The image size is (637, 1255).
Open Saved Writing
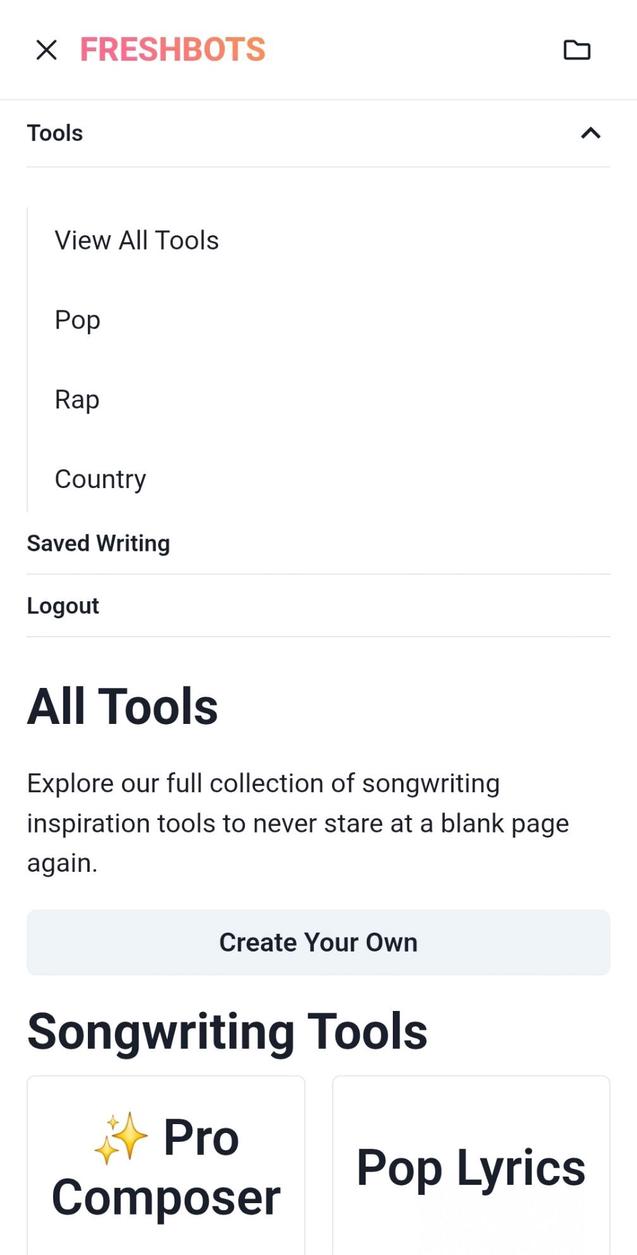[98, 543]
